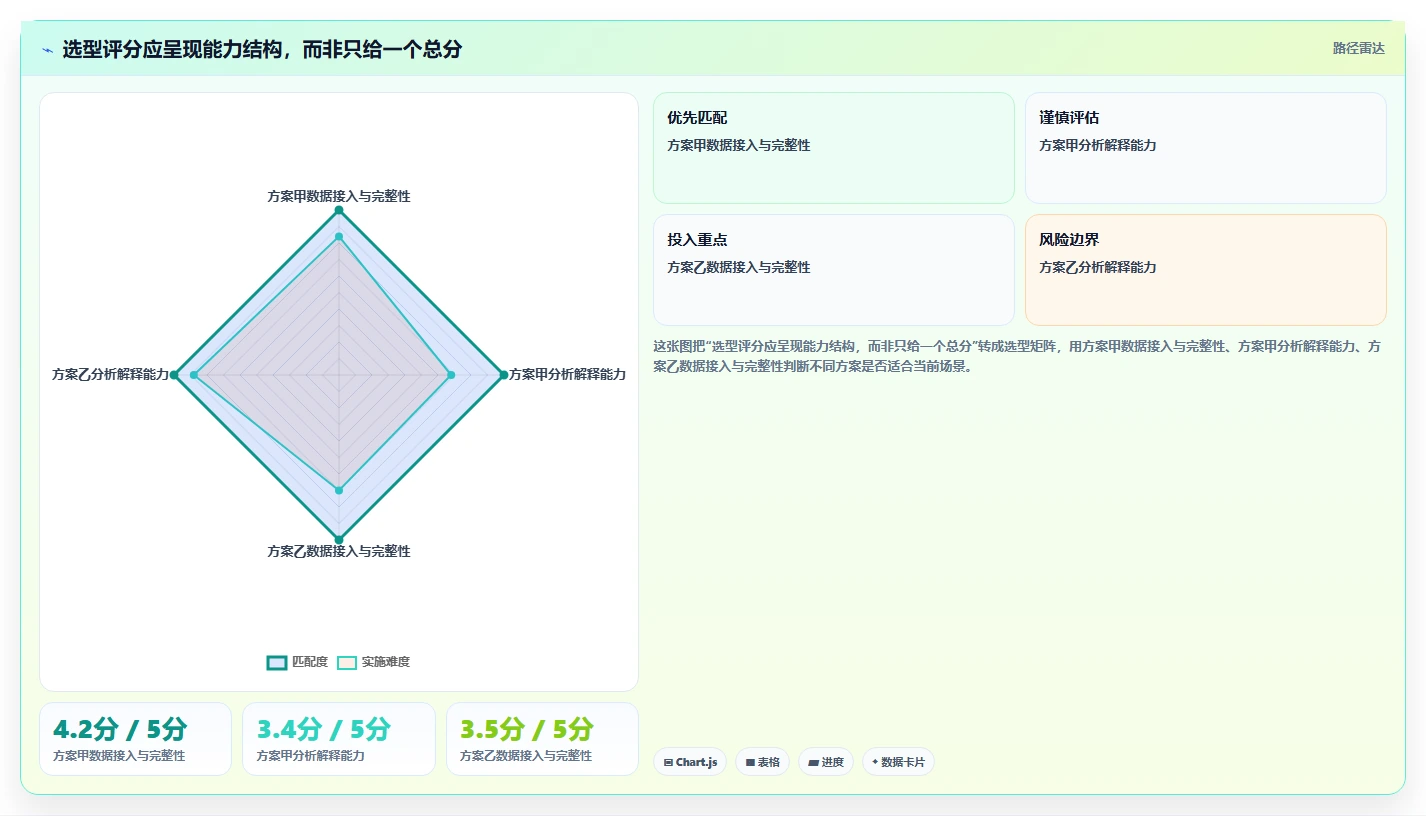Image resolution: width=1426 pixels, height=816 pixels.
Task: Click the 3.5分 / 5分 score card
Action: 542,739
